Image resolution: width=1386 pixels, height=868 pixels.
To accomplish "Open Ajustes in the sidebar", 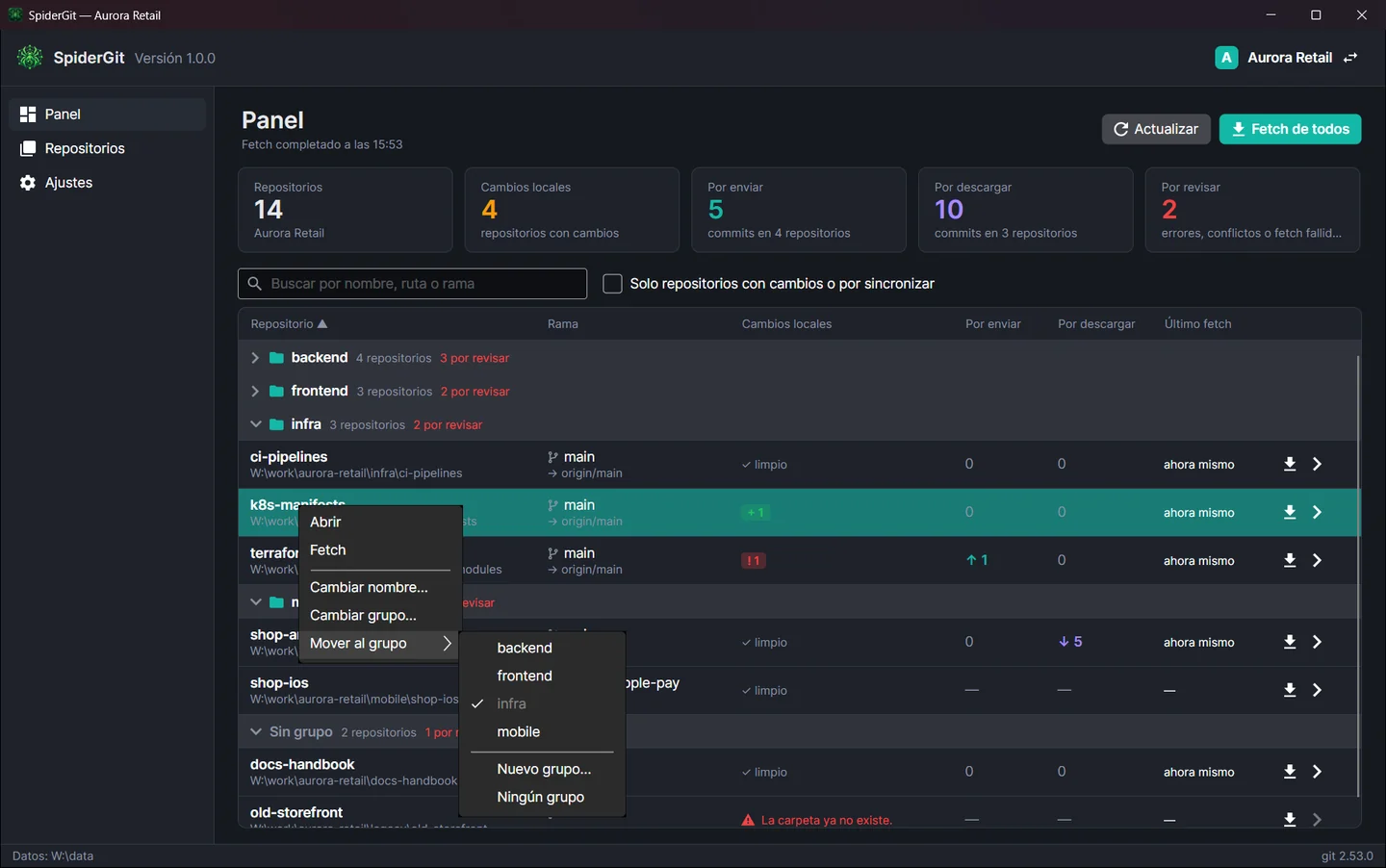I will click(x=107, y=183).
